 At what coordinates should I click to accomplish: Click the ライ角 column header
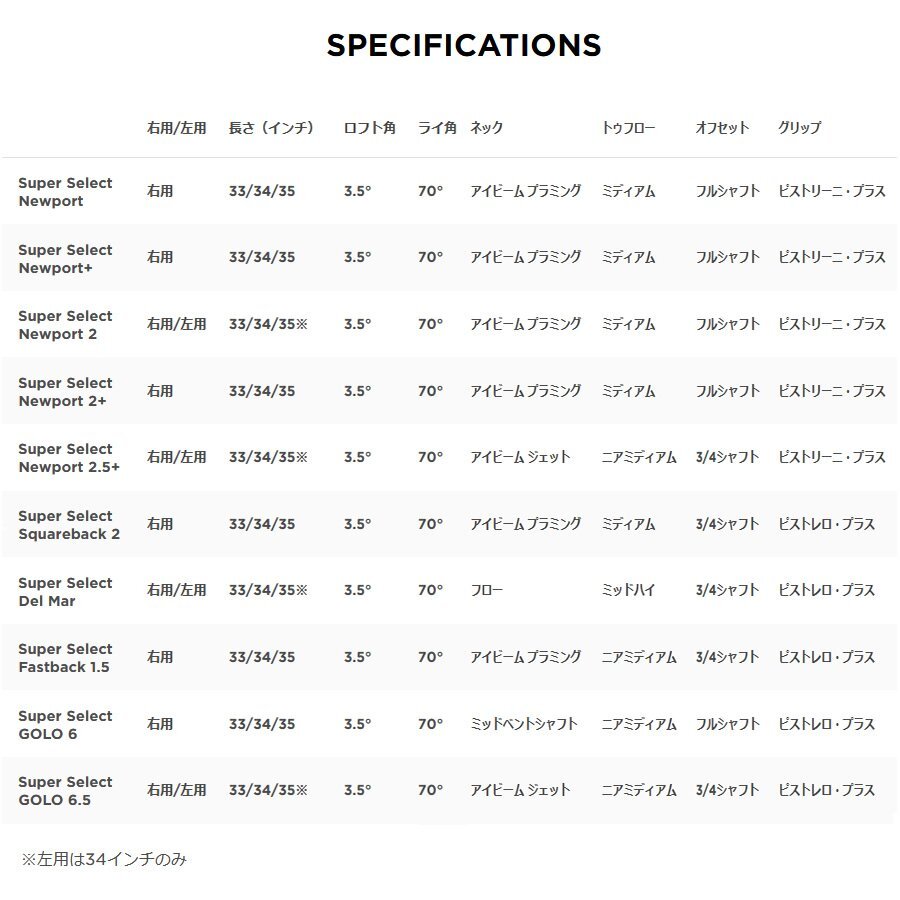pyautogui.click(x=437, y=128)
